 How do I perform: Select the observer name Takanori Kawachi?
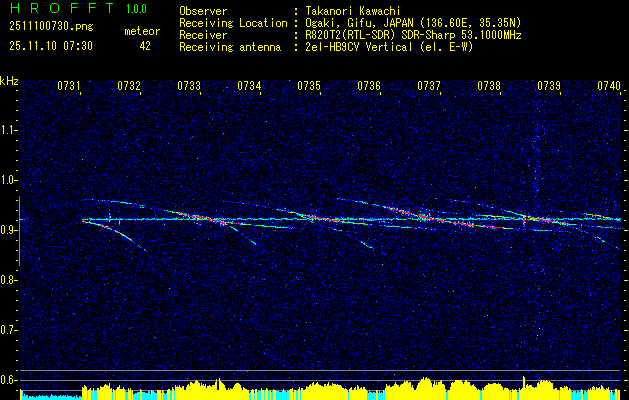(353, 11)
